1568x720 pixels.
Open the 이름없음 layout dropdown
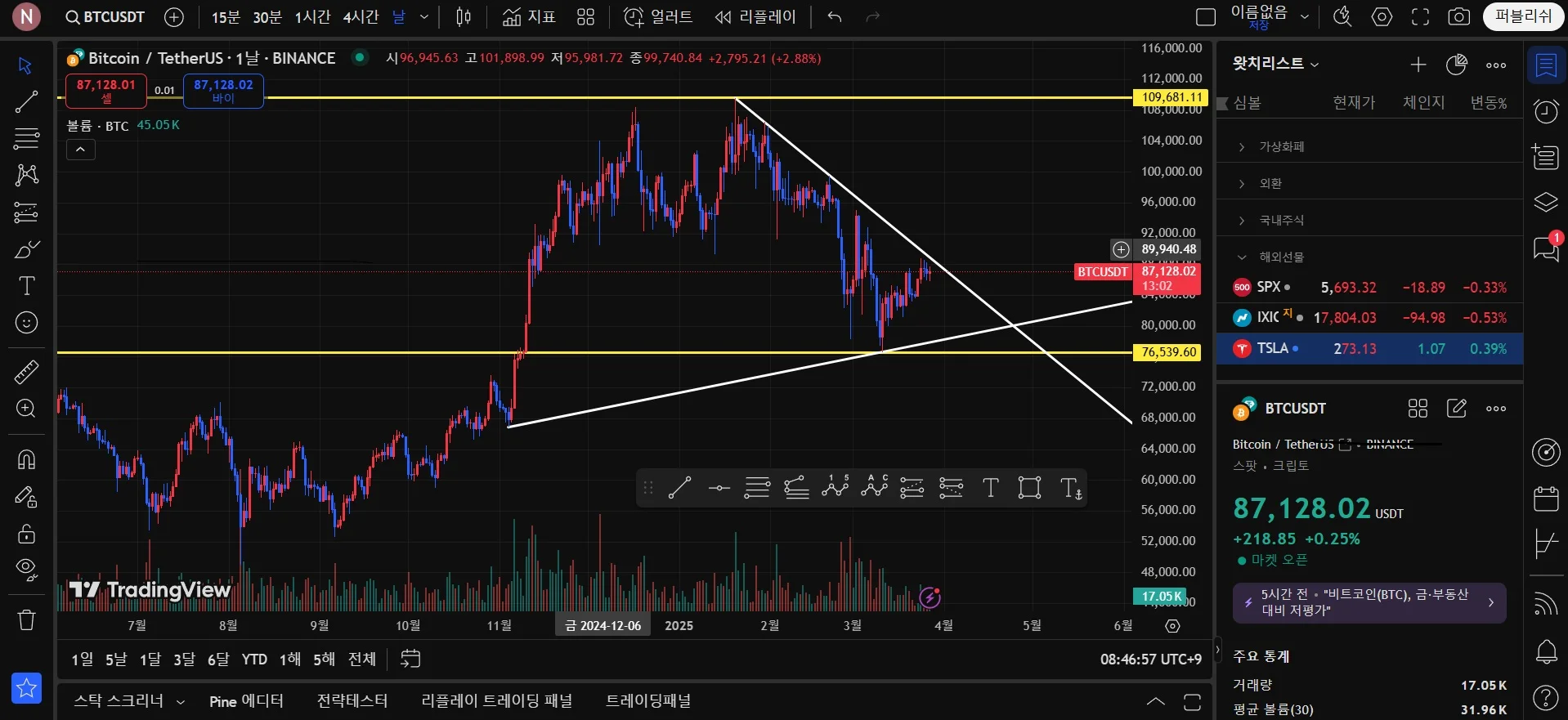point(1305,16)
